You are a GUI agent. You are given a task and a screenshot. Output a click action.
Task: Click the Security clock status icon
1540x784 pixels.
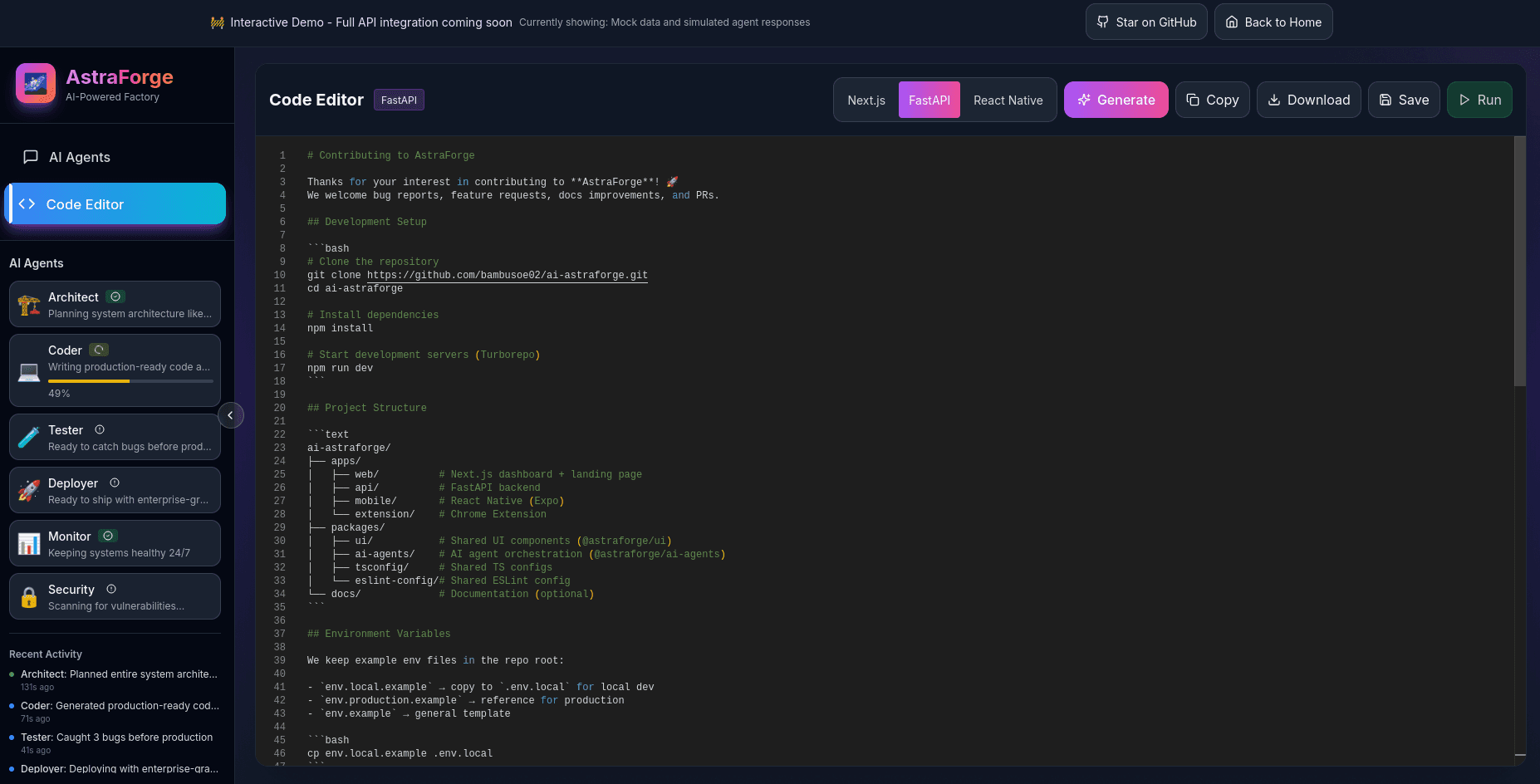[111, 589]
